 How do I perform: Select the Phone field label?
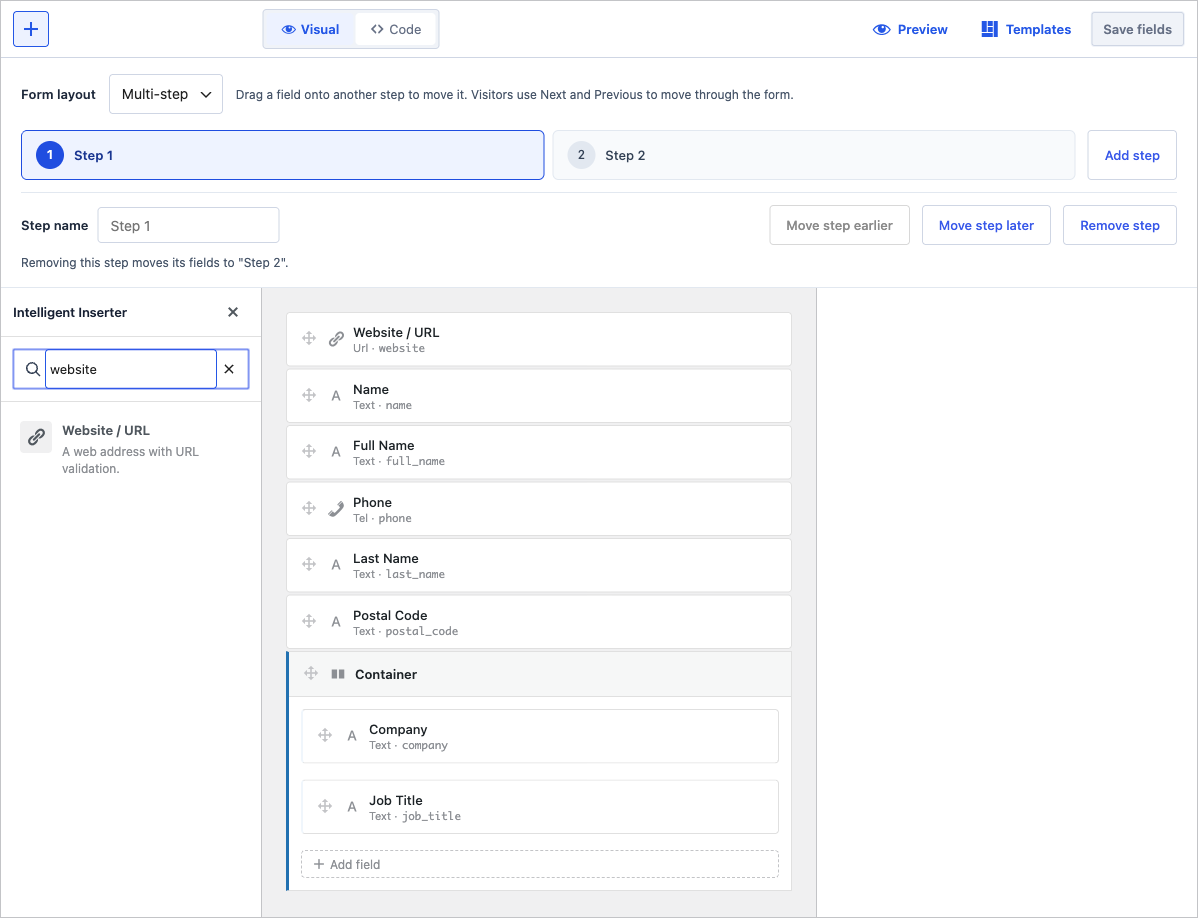pyautogui.click(x=372, y=503)
